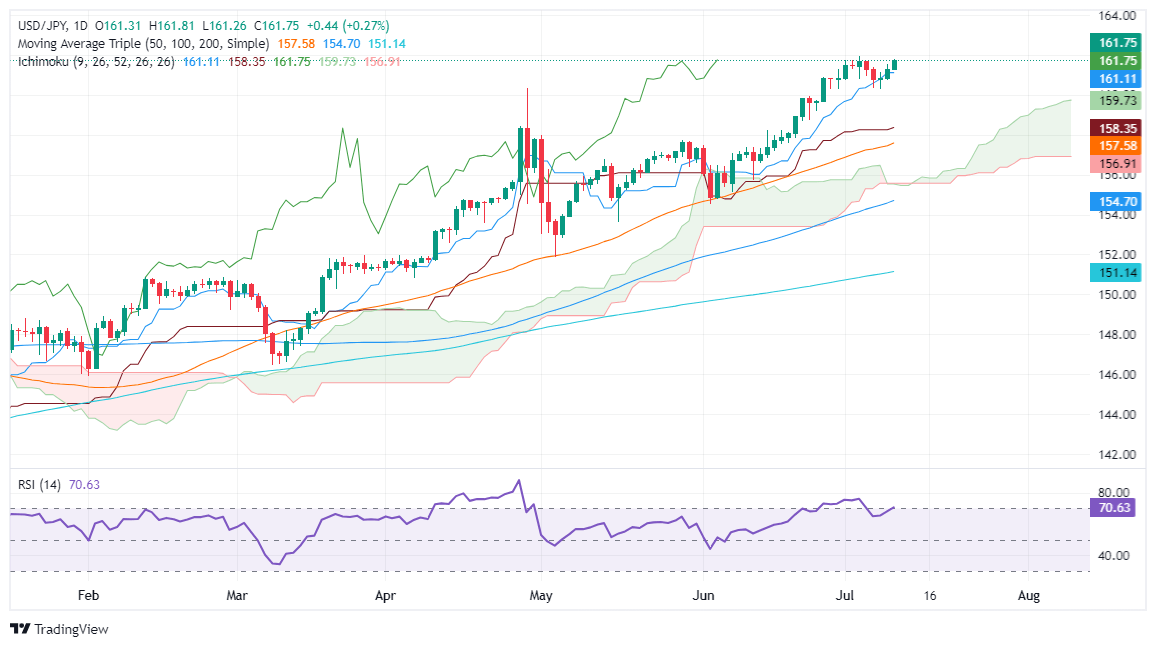Viewport: 1156px width, 647px height.
Task: Select the Ichimoku indicator legend
Action: [96, 62]
